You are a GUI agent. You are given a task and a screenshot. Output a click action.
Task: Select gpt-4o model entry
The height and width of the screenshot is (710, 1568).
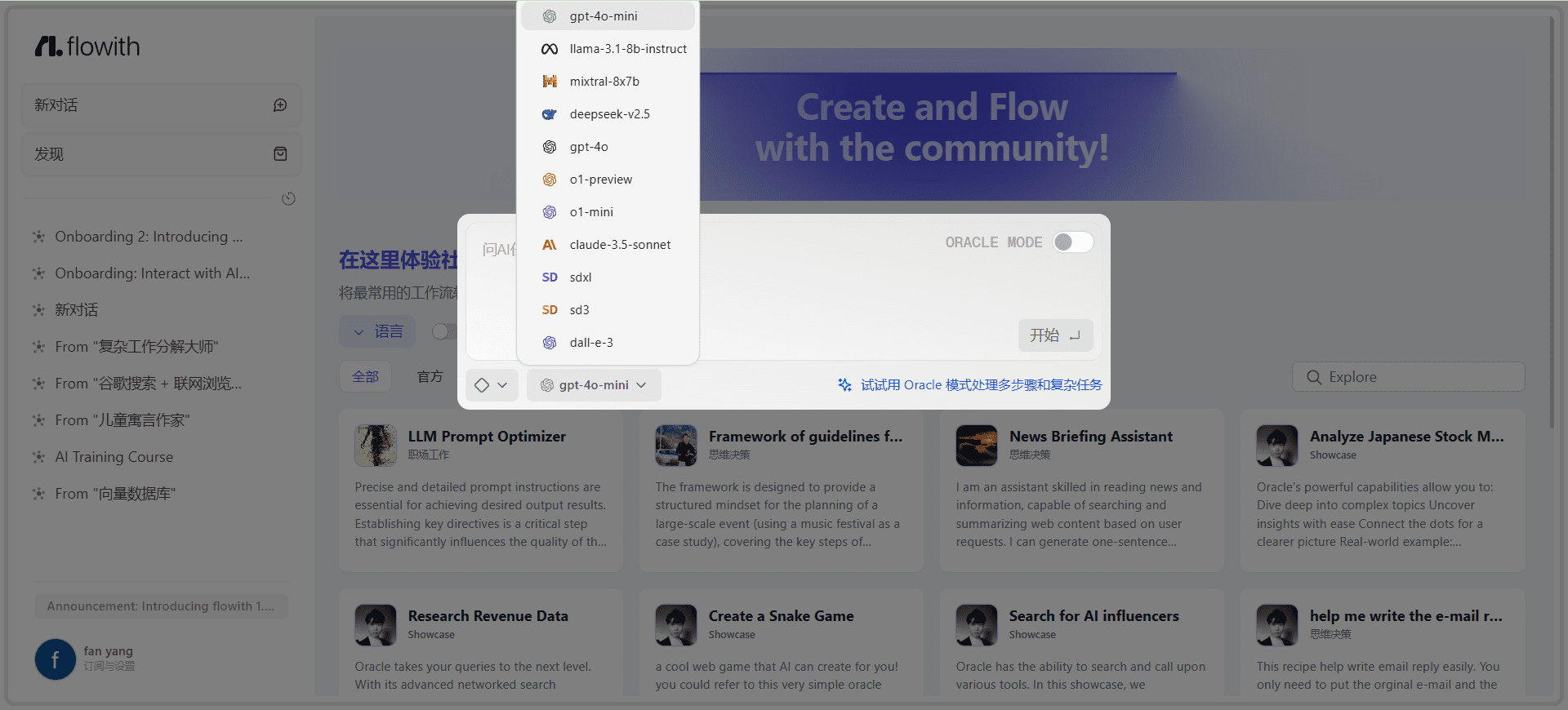coord(608,147)
